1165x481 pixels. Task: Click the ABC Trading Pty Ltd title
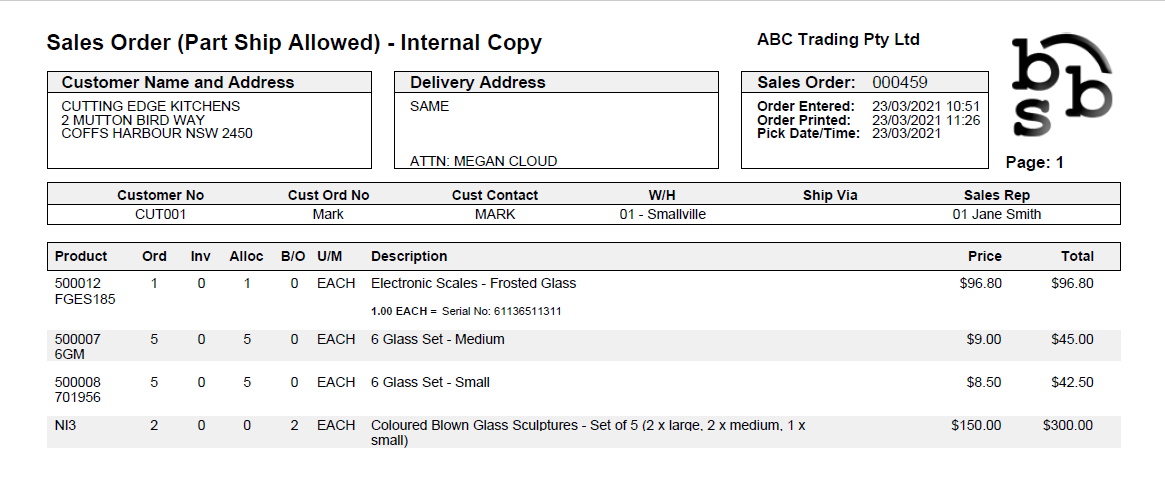click(x=838, y=40)
